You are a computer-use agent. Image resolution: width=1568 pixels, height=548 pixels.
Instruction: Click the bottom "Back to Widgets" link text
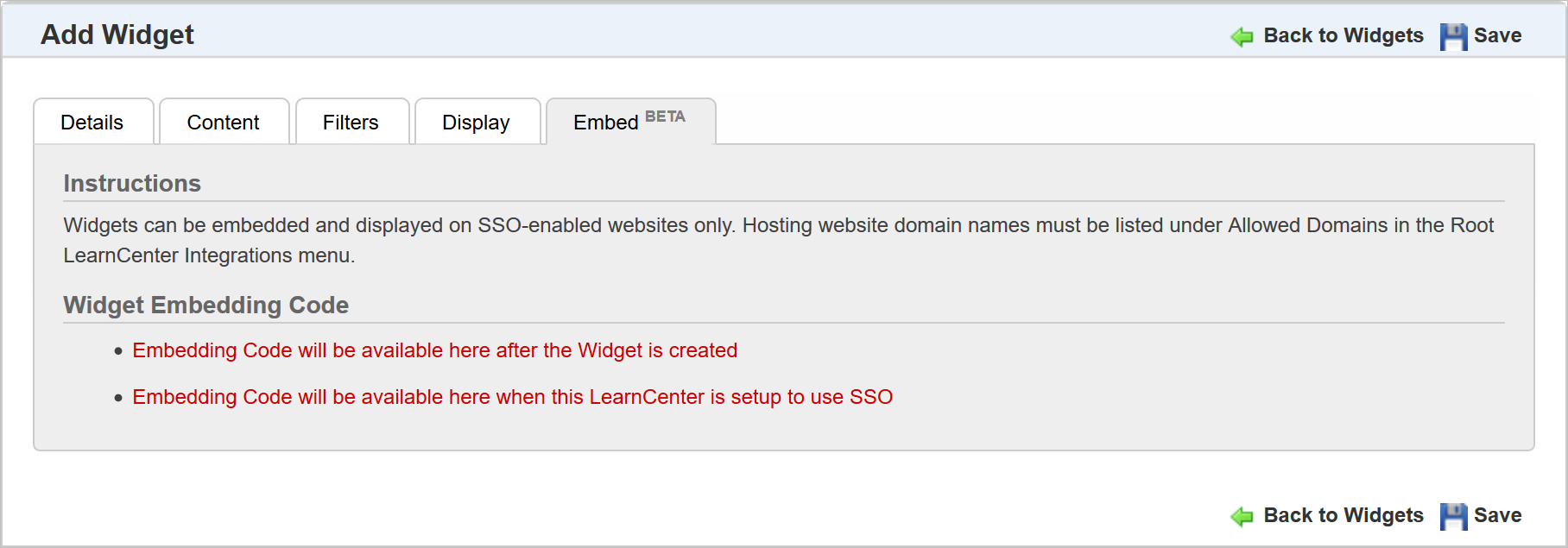pos(1343,515)
